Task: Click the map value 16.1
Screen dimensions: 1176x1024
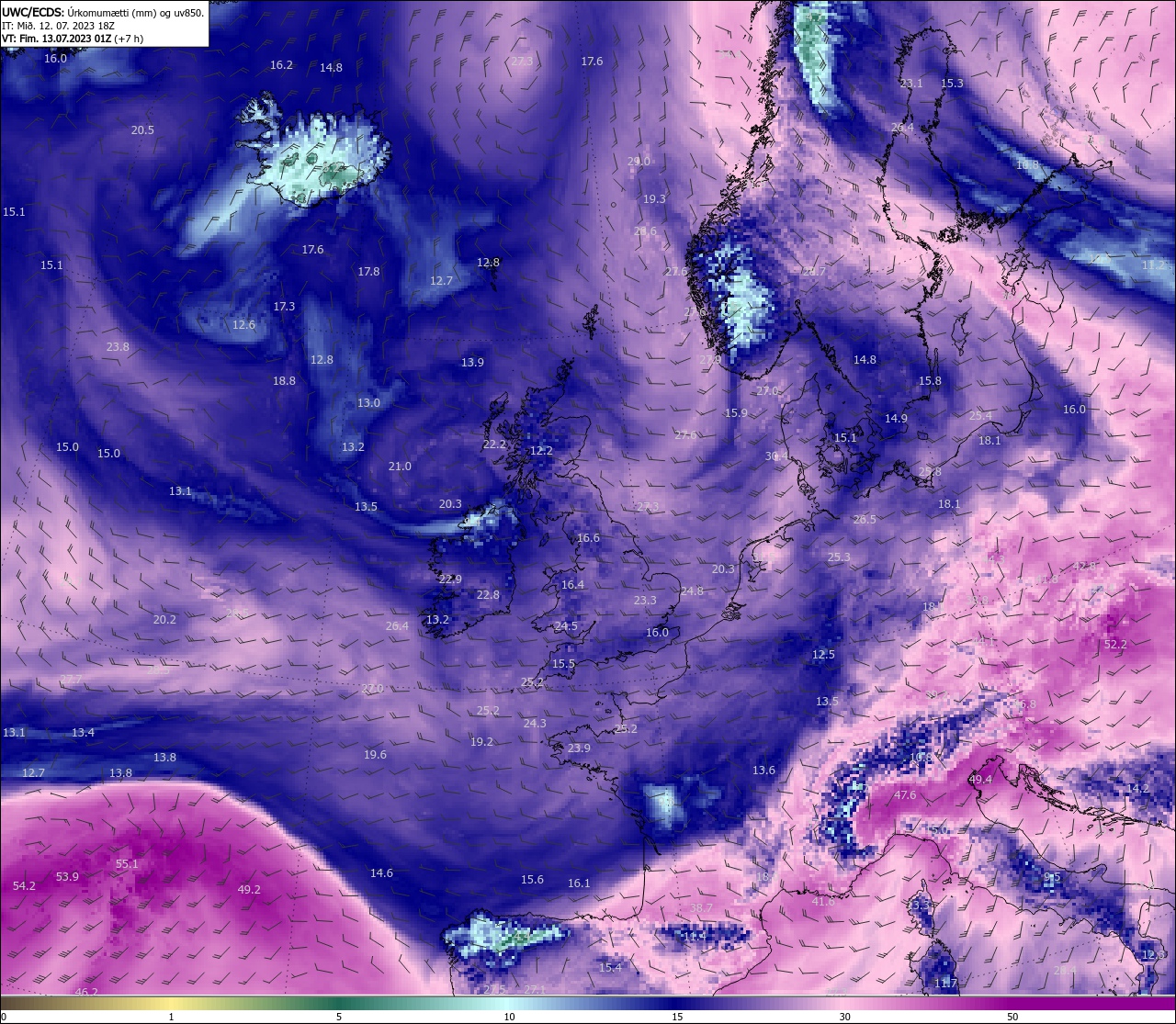Action: pos(579,883)
